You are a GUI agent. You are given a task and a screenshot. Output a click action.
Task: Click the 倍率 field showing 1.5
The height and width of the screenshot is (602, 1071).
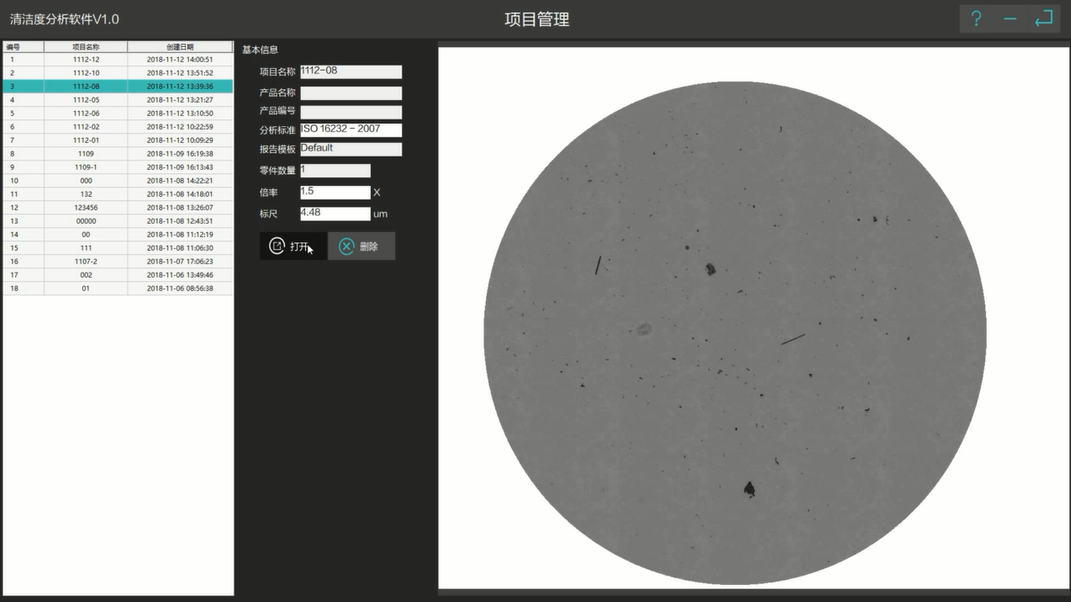pyautogui.click(x=335, y=192)
